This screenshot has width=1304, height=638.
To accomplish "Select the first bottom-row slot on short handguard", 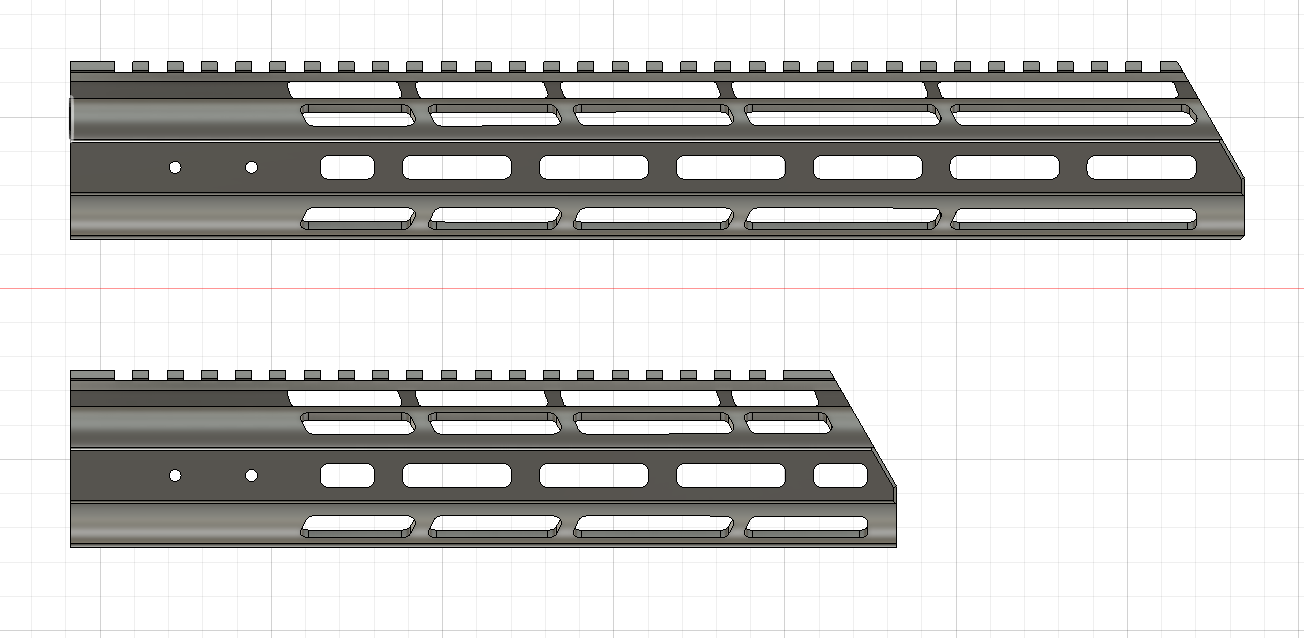I will [358, 524].
